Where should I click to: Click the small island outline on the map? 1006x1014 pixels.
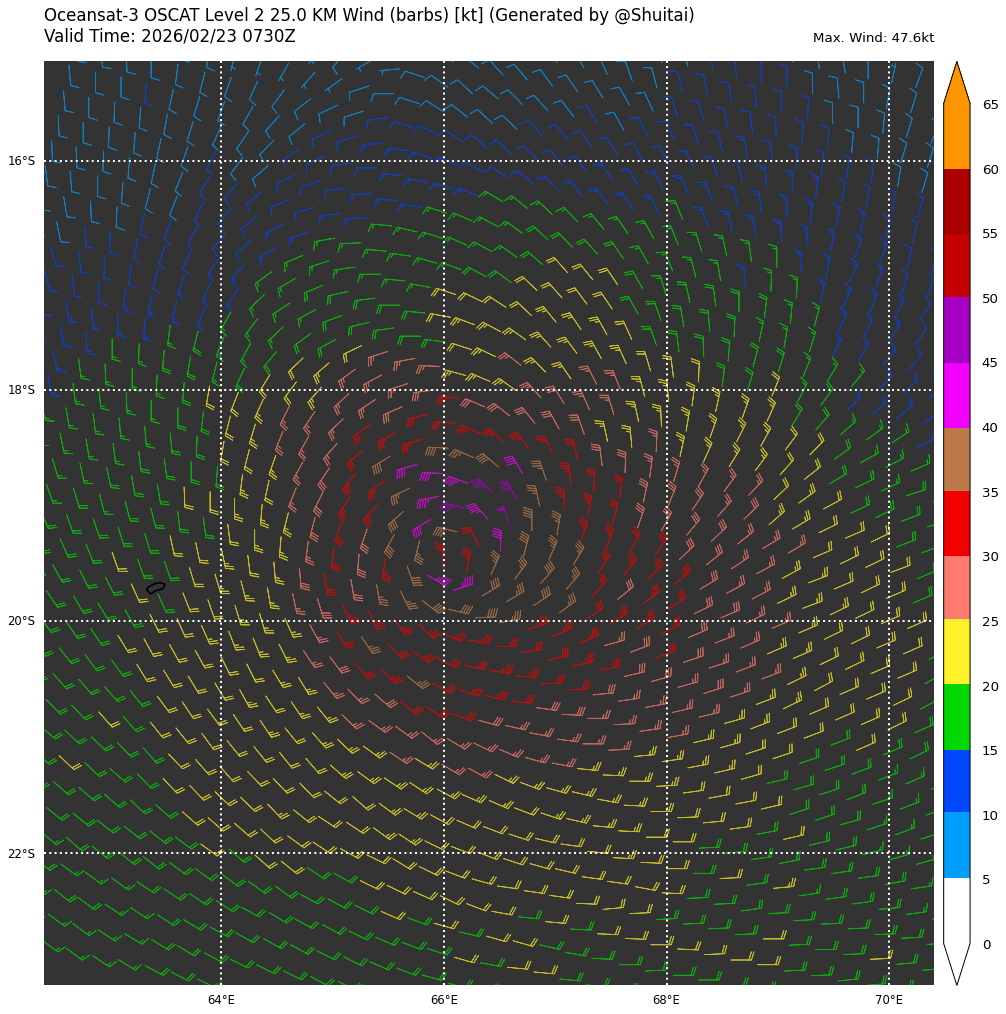[155, 588]
